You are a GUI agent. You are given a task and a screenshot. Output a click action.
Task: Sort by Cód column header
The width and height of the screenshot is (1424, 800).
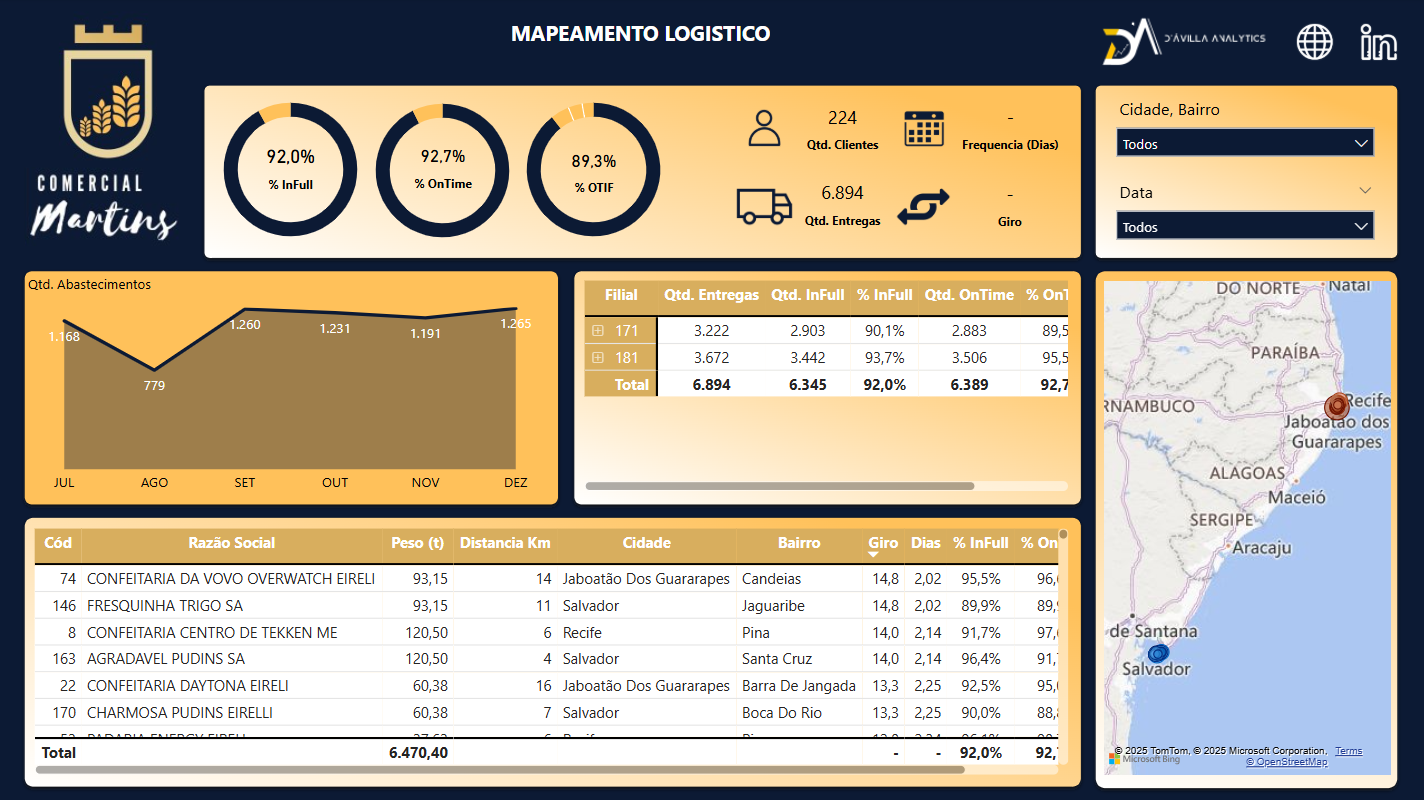click(59, 543)
